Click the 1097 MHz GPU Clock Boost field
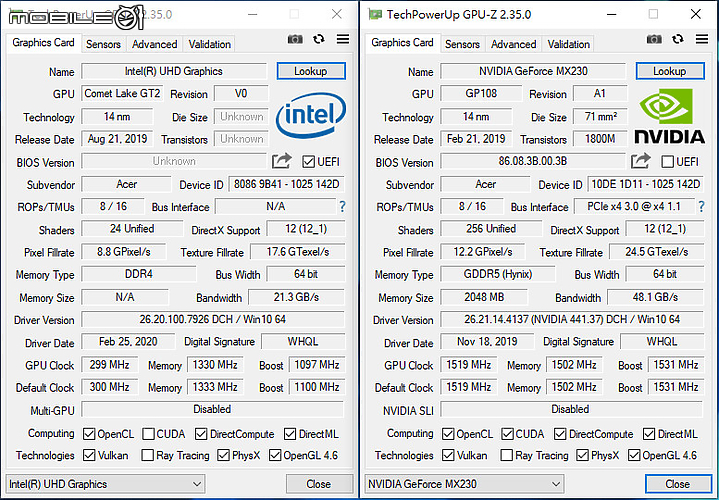The image size is (719, 500). pos(317,365)
